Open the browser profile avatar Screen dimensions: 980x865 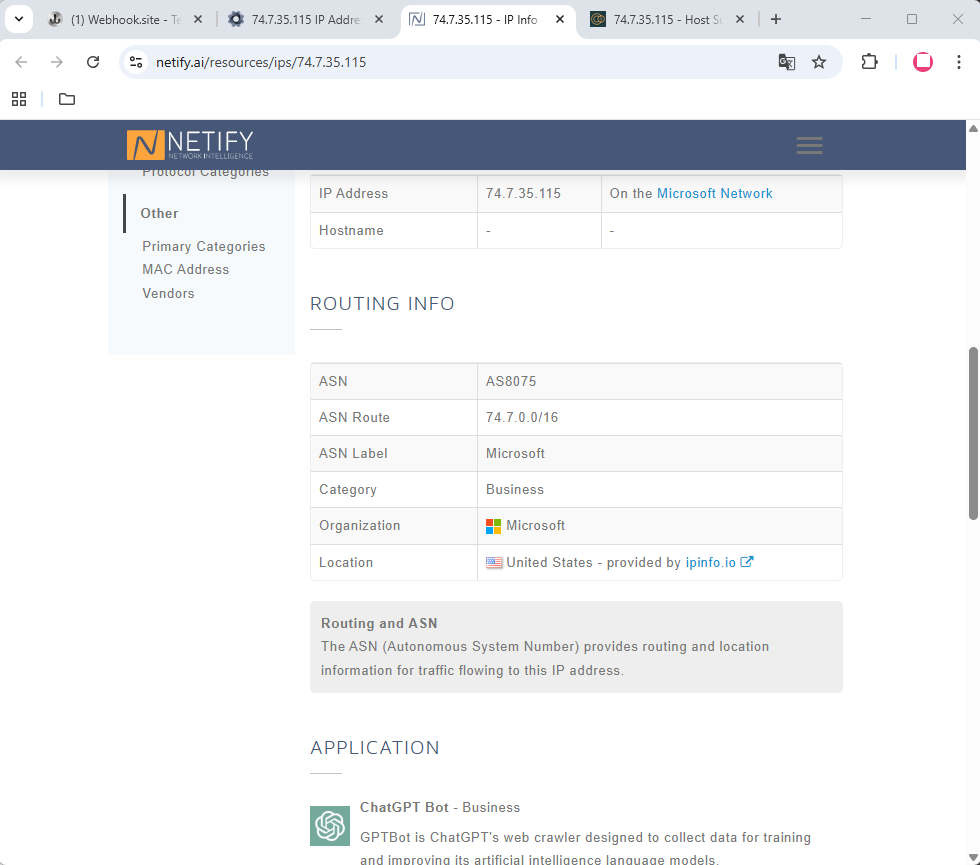pos(923,62)
